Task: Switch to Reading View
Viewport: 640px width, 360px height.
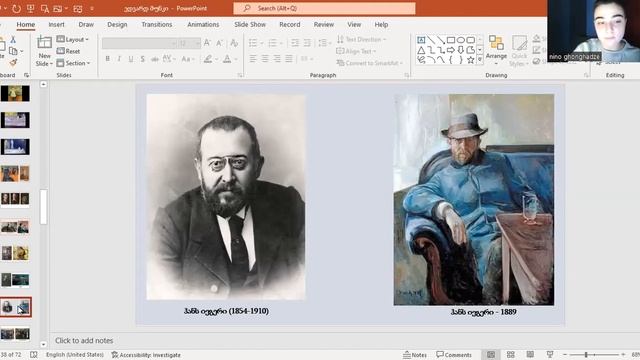Action: [x=530, y=355]
